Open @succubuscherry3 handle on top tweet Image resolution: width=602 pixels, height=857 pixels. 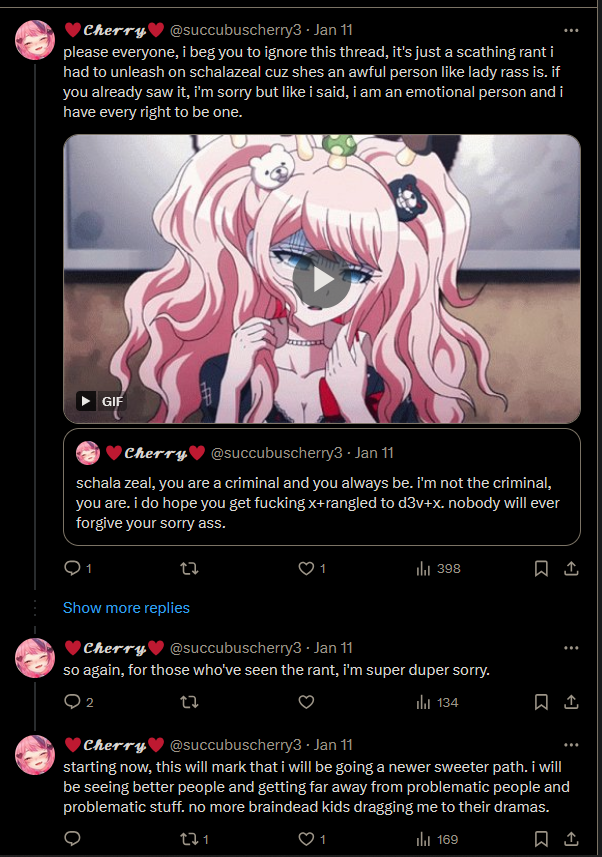[236, 30]
